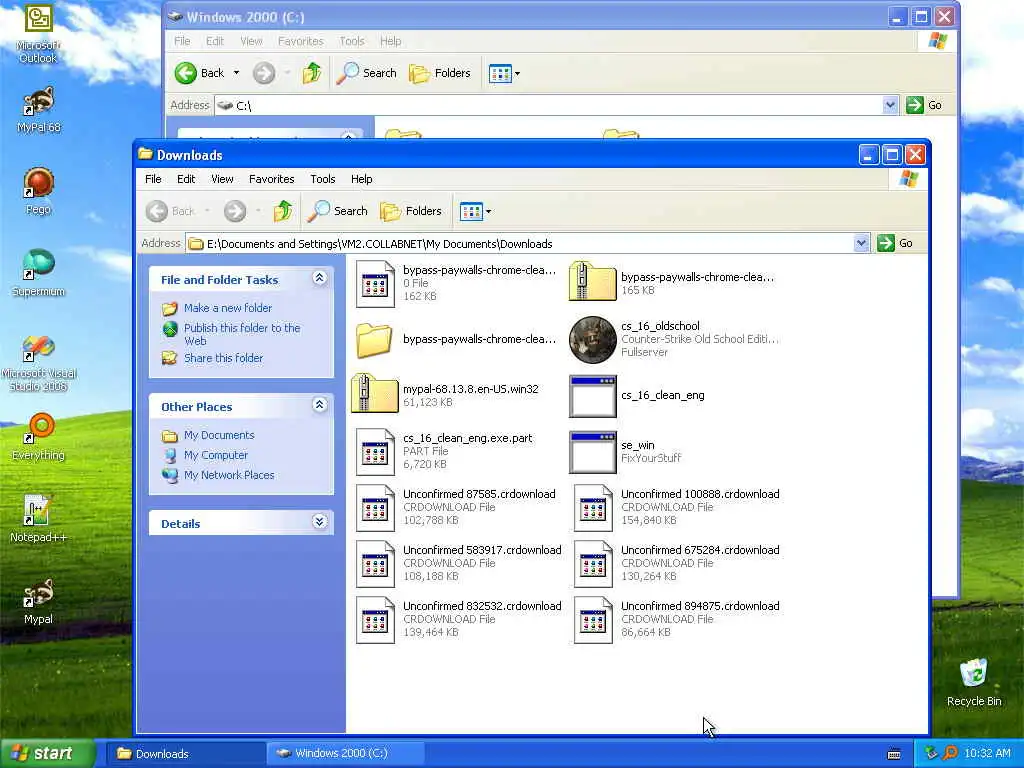Open the Favorites menu in Downloads window

point(272,179)
